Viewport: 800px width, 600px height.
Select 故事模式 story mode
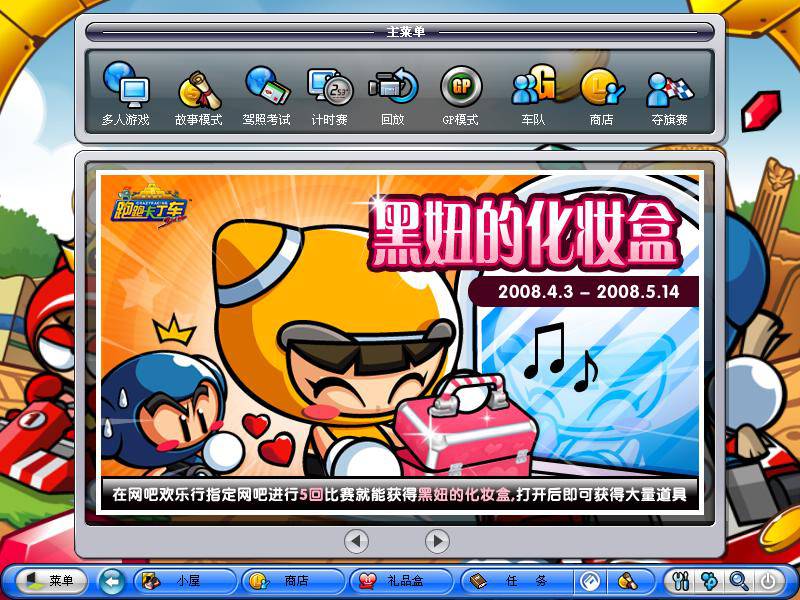(198, 97)
